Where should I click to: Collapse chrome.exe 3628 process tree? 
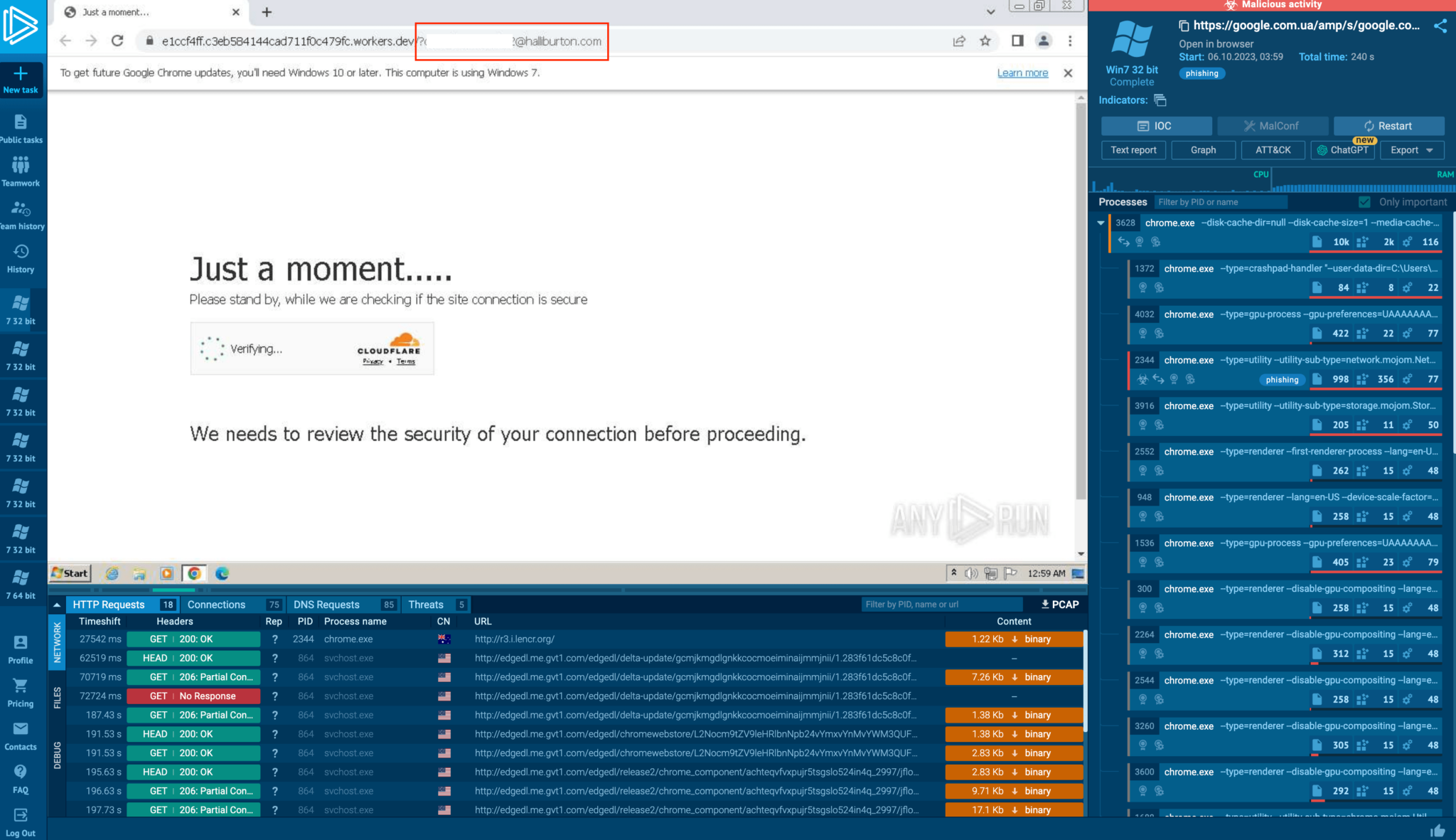coord(1101,223)
